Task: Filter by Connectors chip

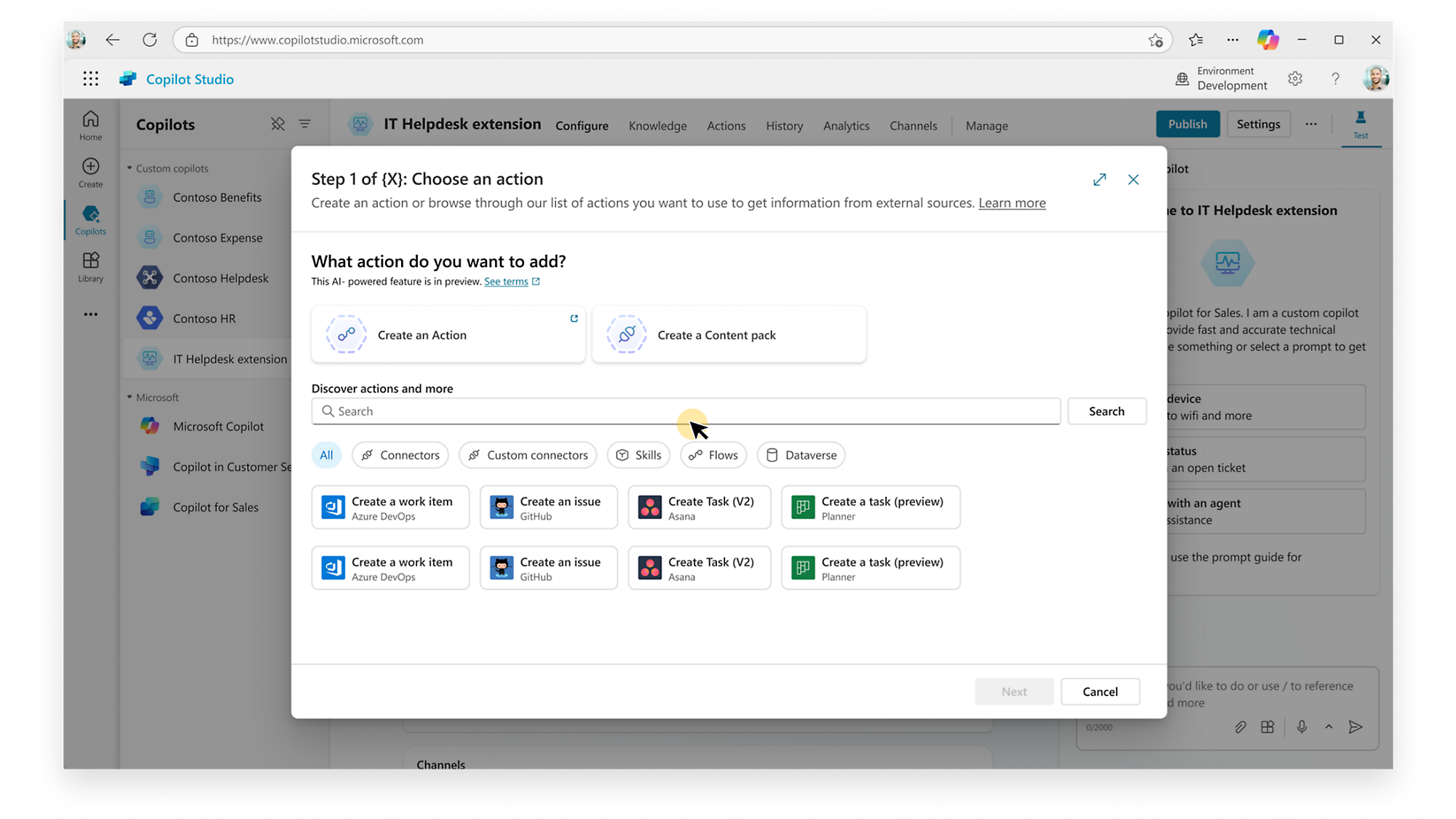Action: (400, 455)
